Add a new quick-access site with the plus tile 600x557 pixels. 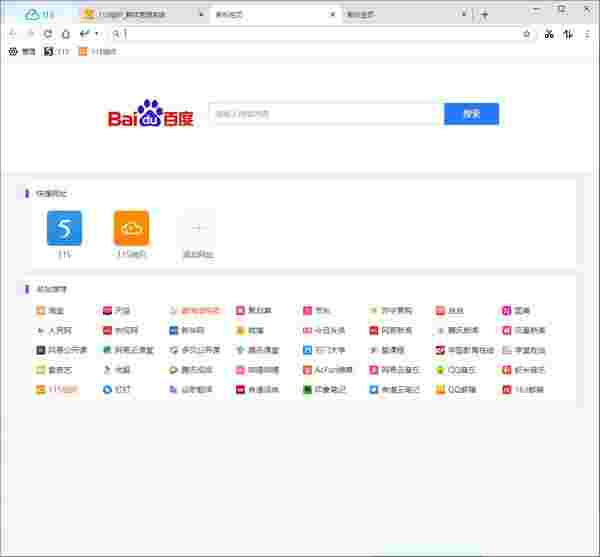(198, 229)
